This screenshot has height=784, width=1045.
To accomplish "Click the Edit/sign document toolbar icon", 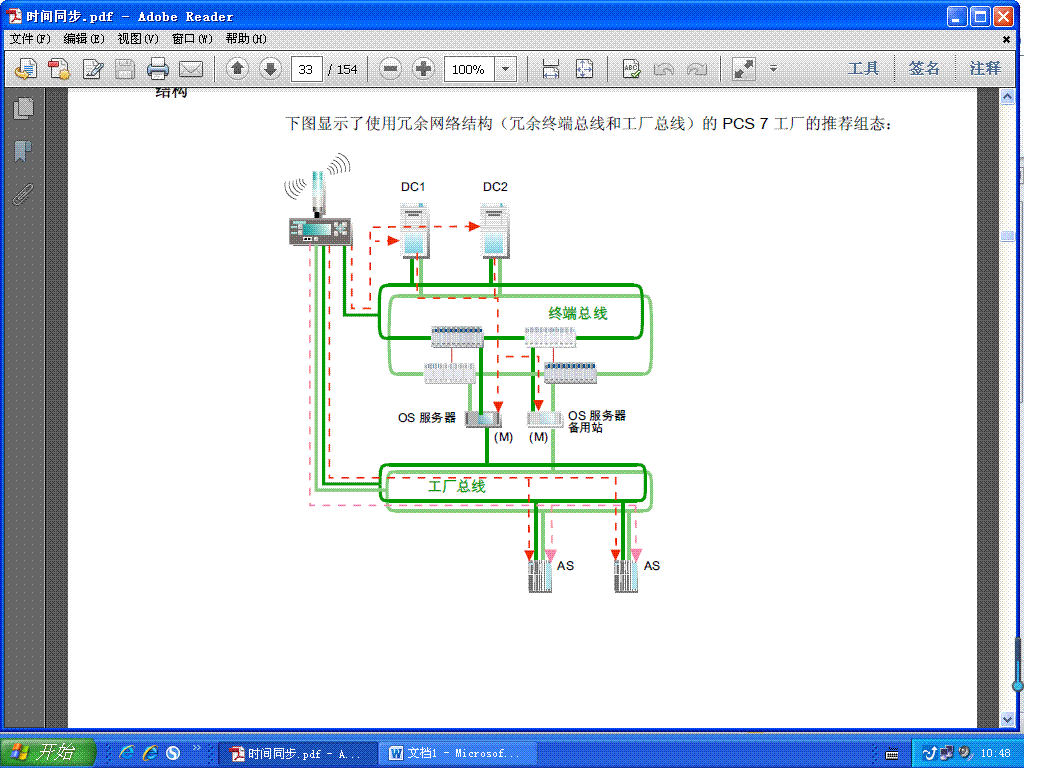I will coord(93,69).
